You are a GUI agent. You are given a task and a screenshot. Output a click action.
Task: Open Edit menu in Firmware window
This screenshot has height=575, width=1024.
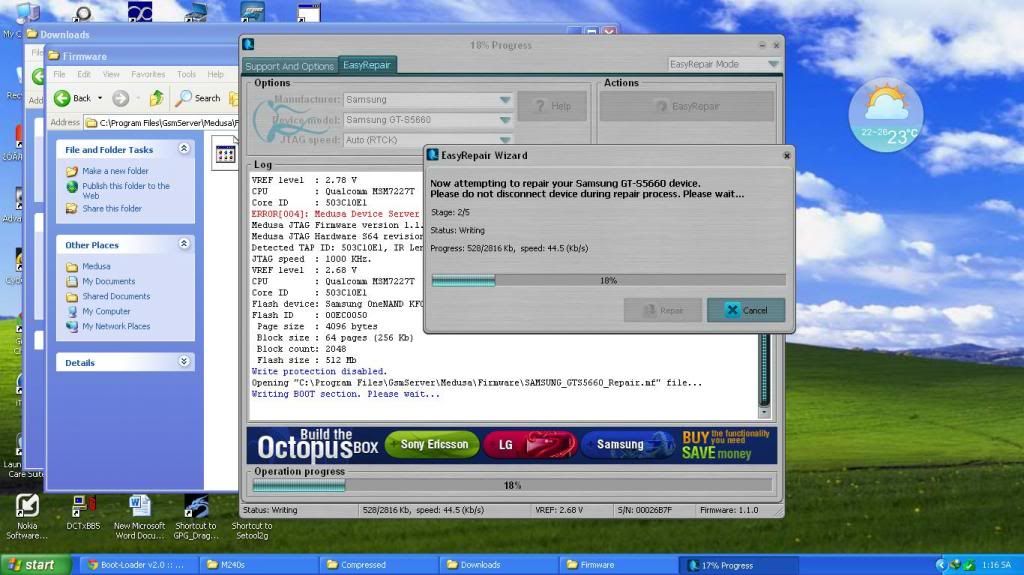[84, 74]
